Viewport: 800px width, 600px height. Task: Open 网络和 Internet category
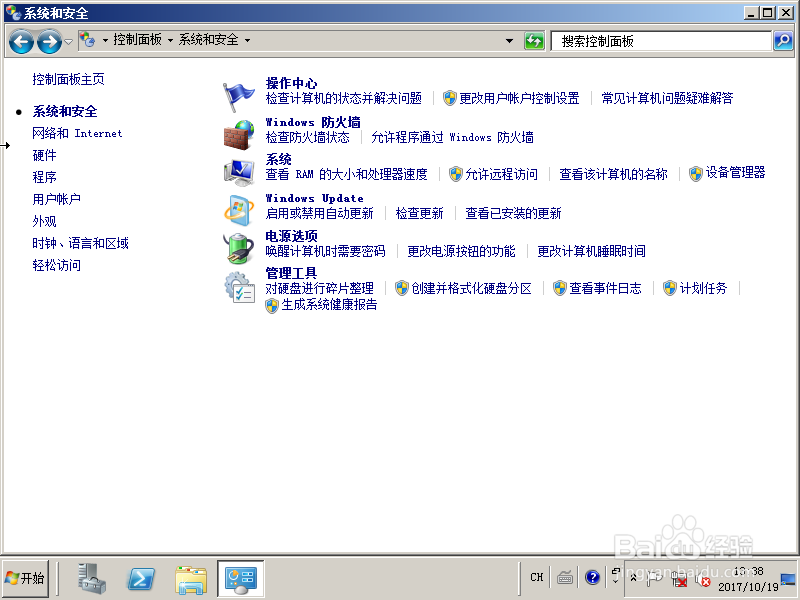(x=77, y=133)
